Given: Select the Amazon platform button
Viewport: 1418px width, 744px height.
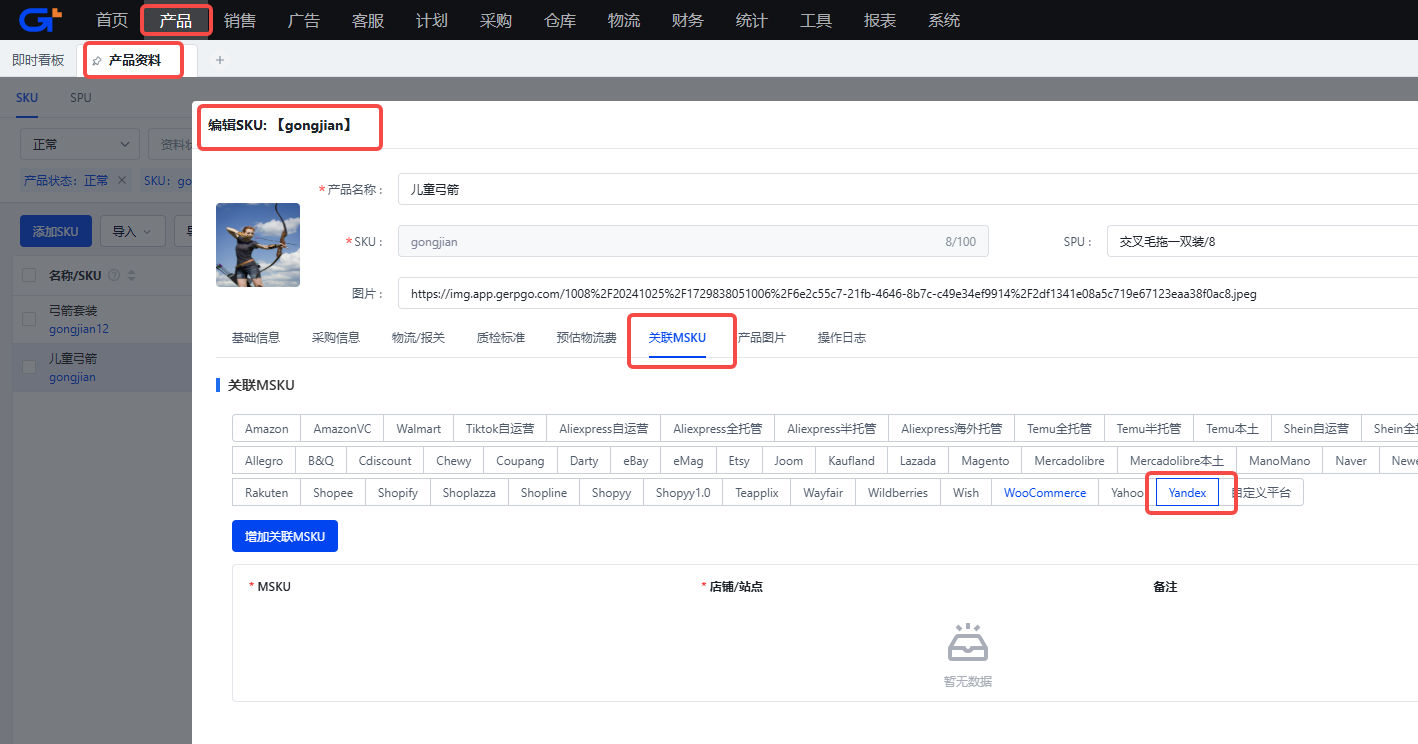Looking at the screenshot, I should [x=266, y=428].
